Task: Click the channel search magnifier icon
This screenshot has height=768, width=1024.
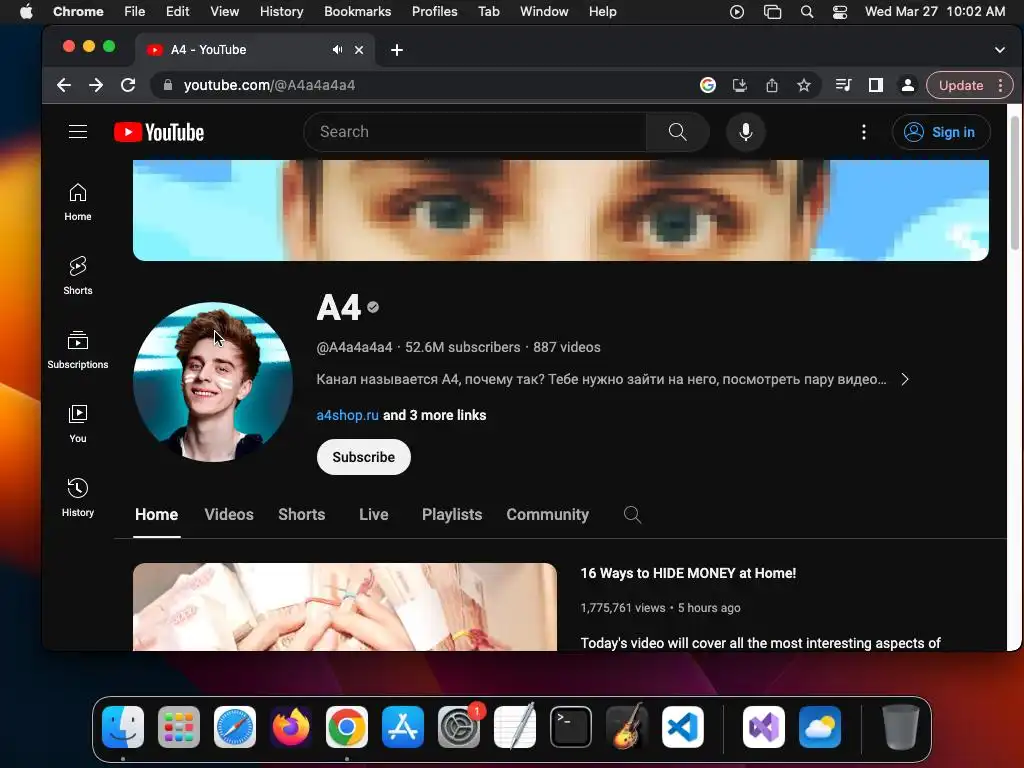Action: [632, 515]
